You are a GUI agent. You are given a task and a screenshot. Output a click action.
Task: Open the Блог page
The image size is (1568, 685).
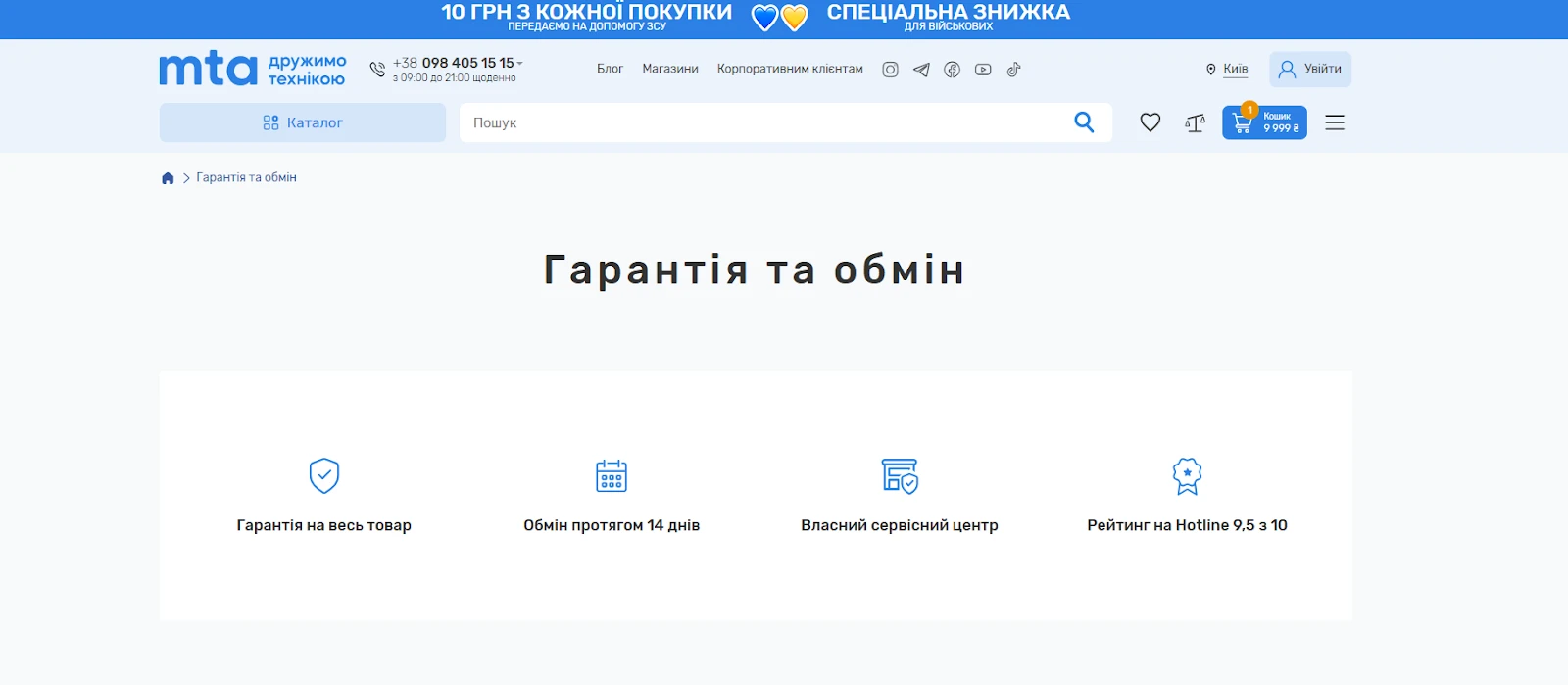click(610, 69)
